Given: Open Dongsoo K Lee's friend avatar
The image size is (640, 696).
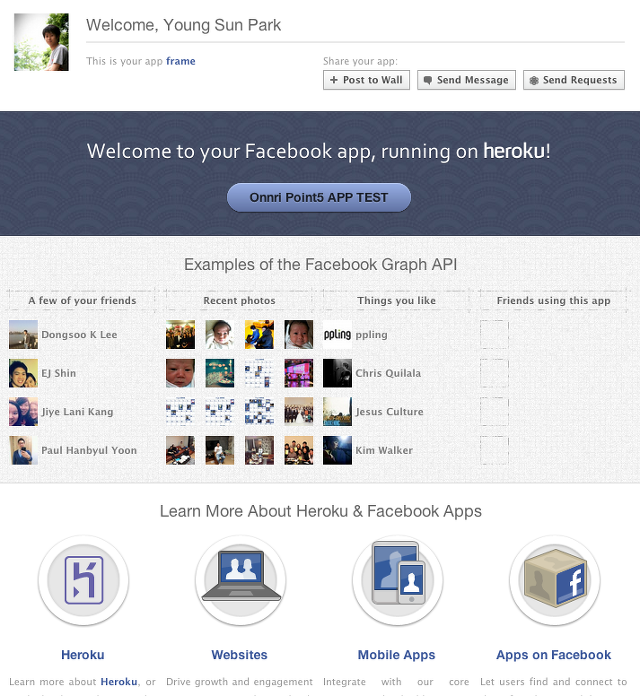Looking at the screenshot, I should [x=23, y=335].
